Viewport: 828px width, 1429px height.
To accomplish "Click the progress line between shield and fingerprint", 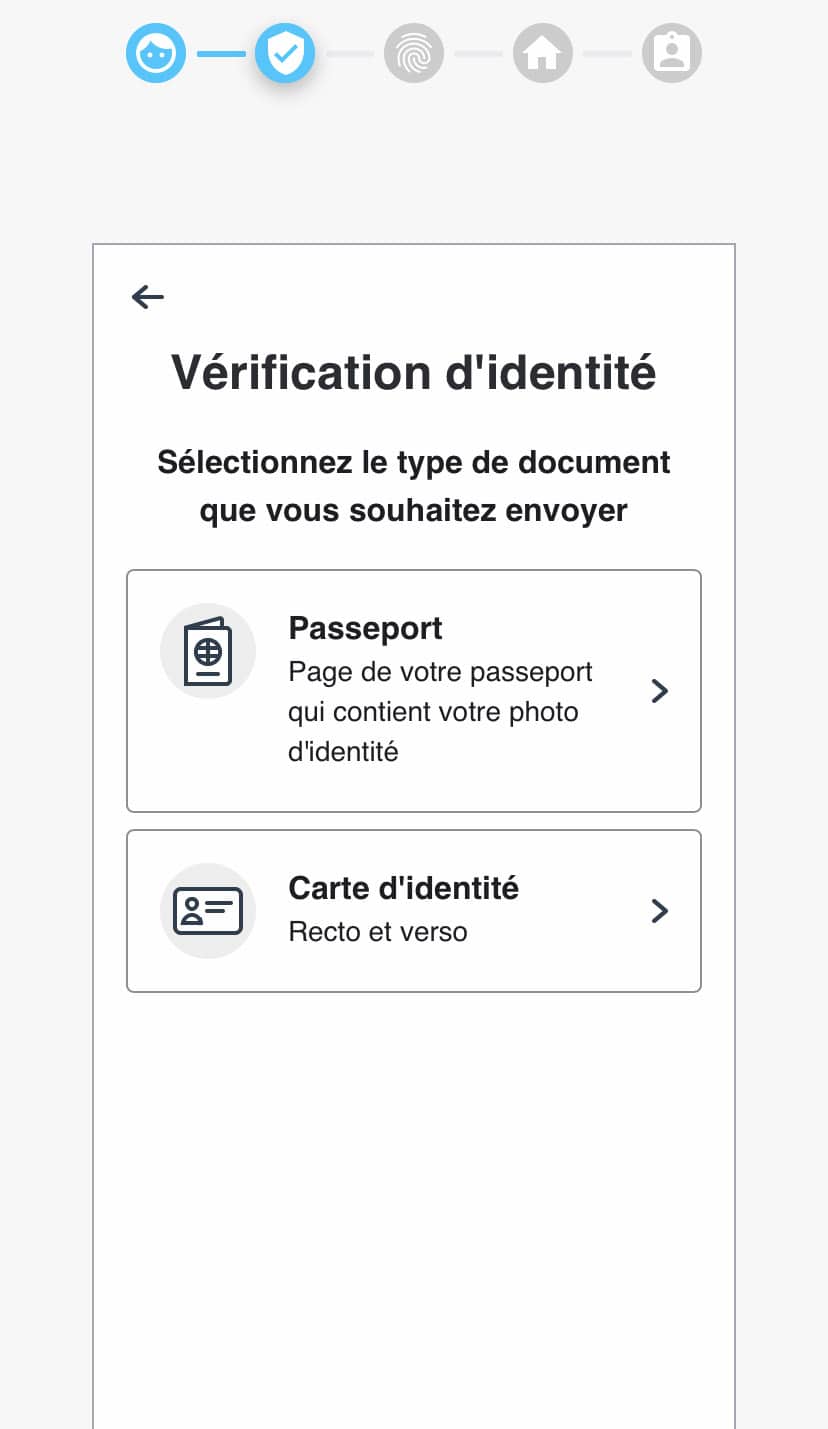I will pyautogui.click(x=350, y=53).
